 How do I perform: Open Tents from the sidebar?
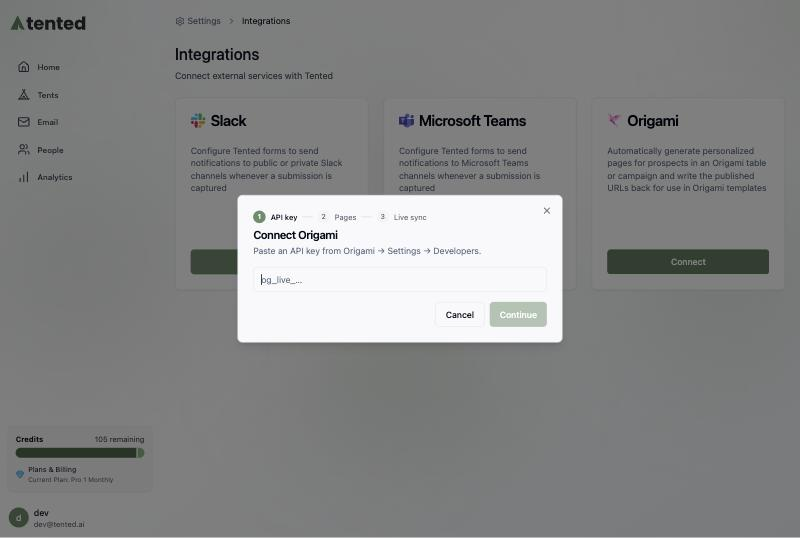pyautogui.click(x=47, y=95)
